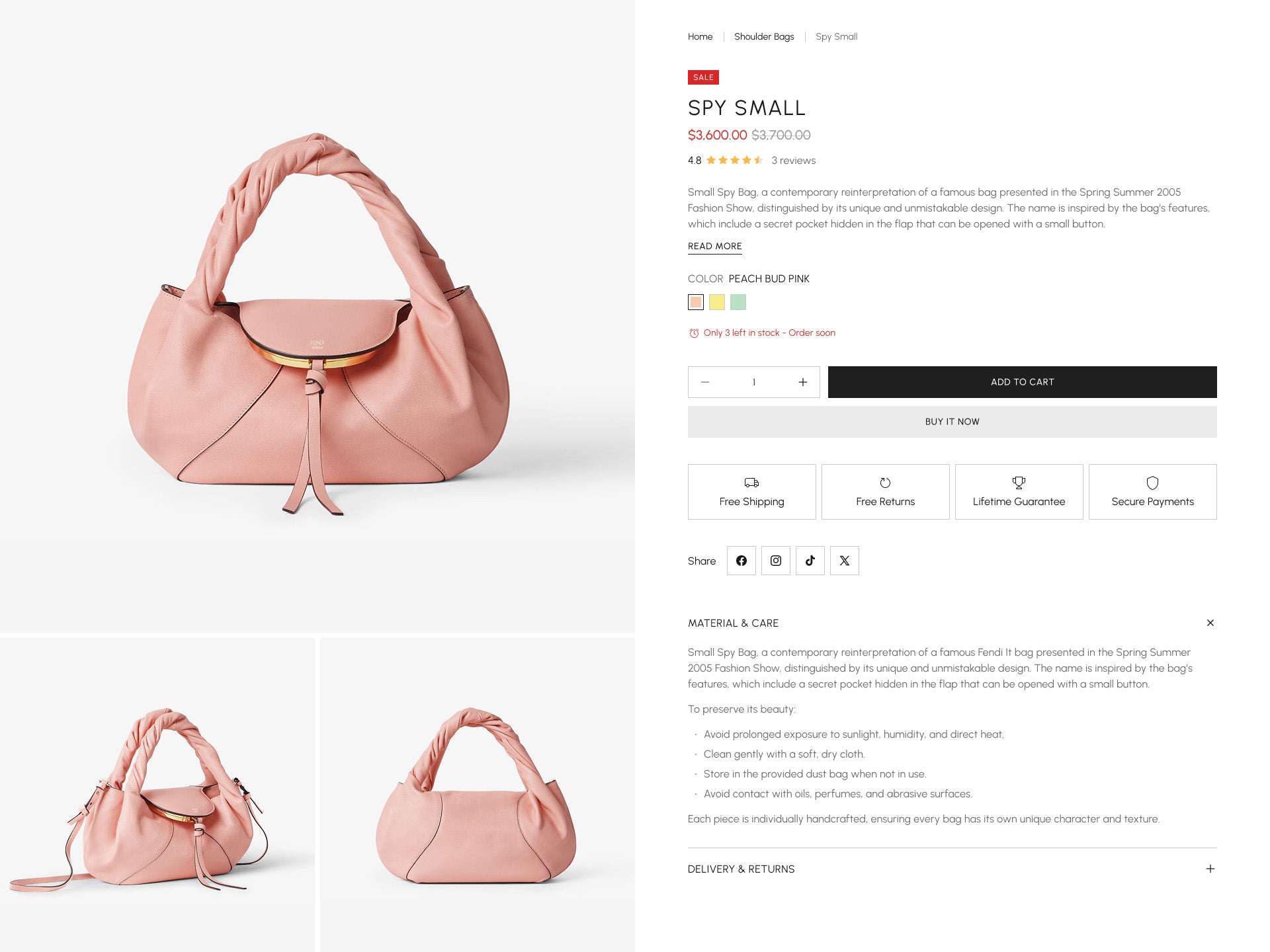Expand the Delivery & Returns section
Viewport: 1270px width, 952px height.
(1210, 869)
